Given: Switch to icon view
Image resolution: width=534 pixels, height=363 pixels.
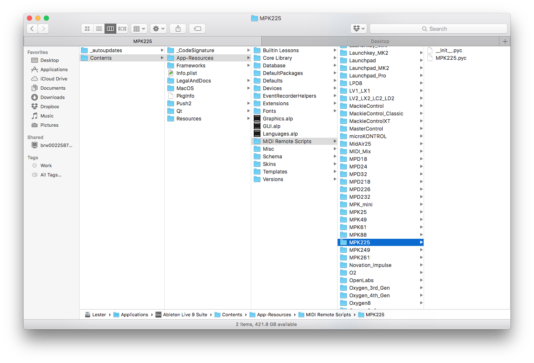Looking at the screenshot, I should point(87,29).
